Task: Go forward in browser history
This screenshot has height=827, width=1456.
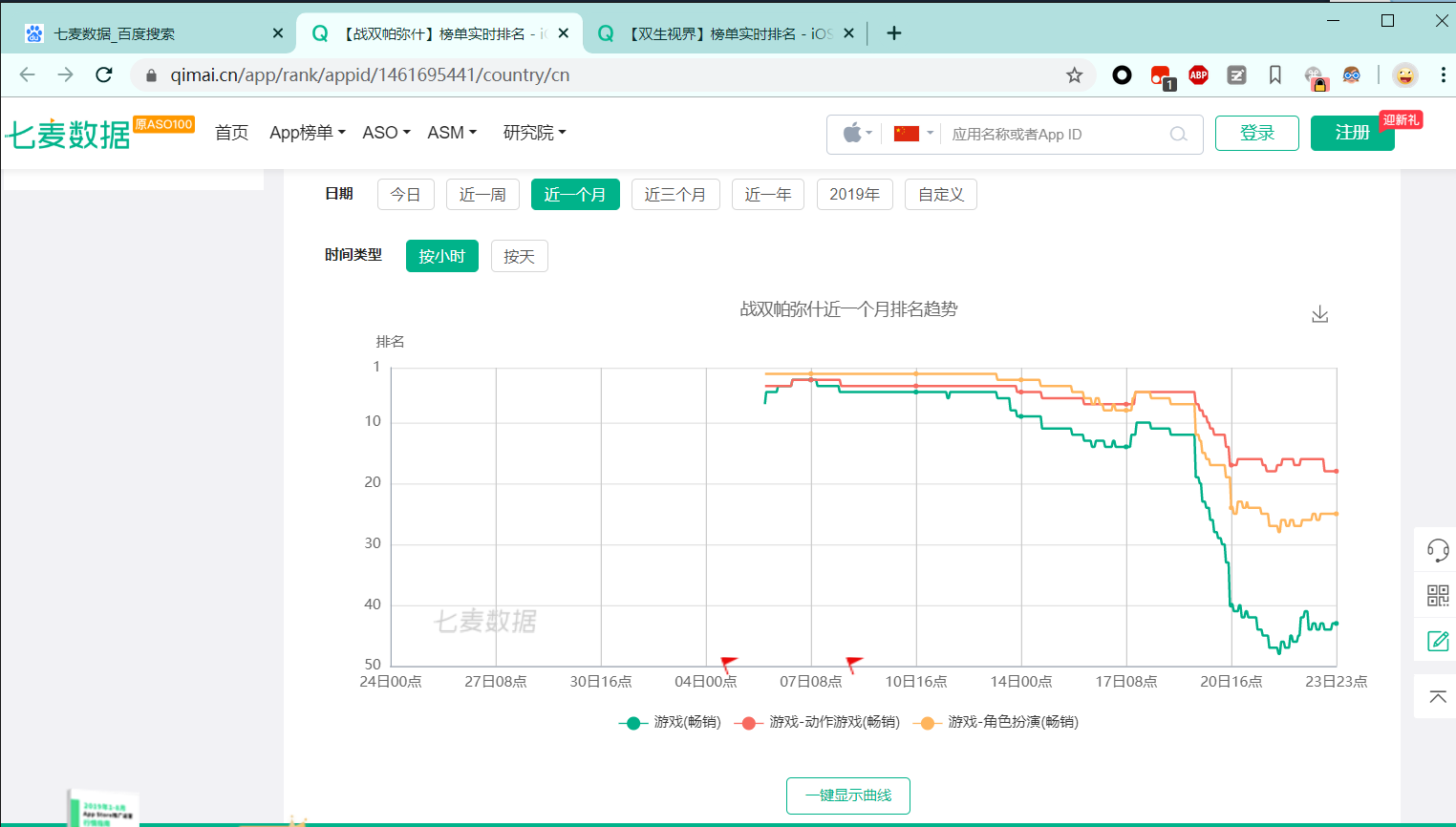Action: click(x=65, y=74)
